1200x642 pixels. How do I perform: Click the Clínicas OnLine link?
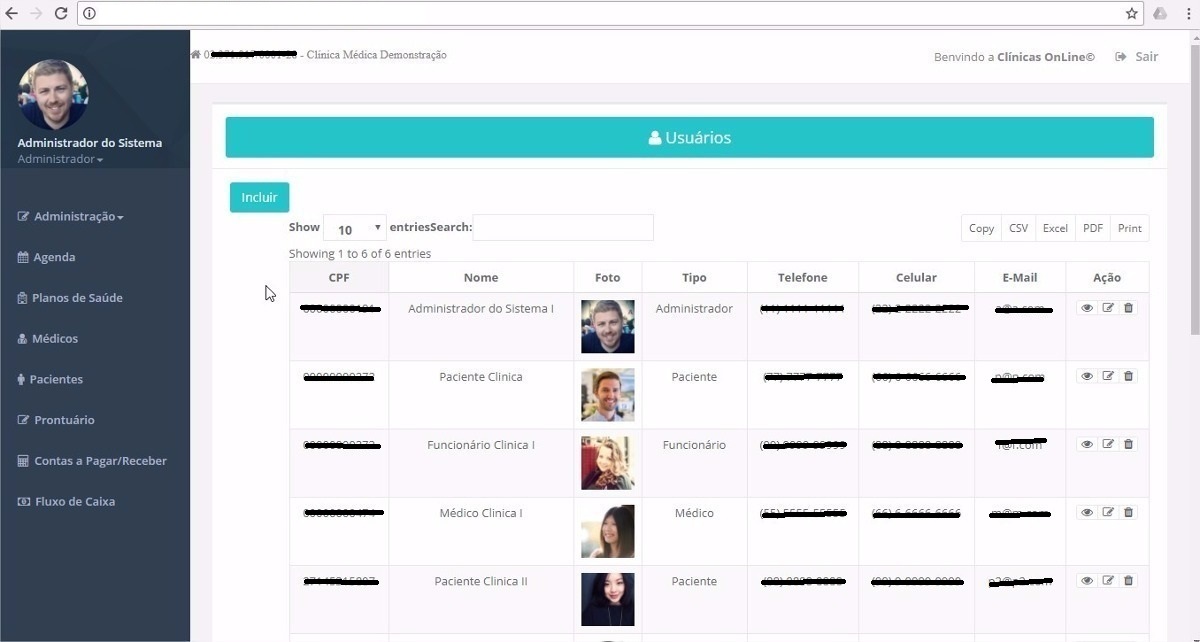tap(1044, 56)
